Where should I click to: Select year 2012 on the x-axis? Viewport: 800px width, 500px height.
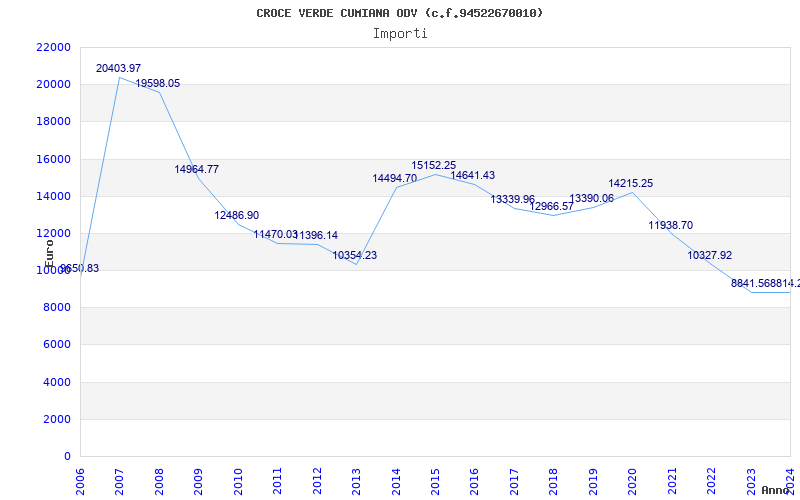[x=317, y=481]
